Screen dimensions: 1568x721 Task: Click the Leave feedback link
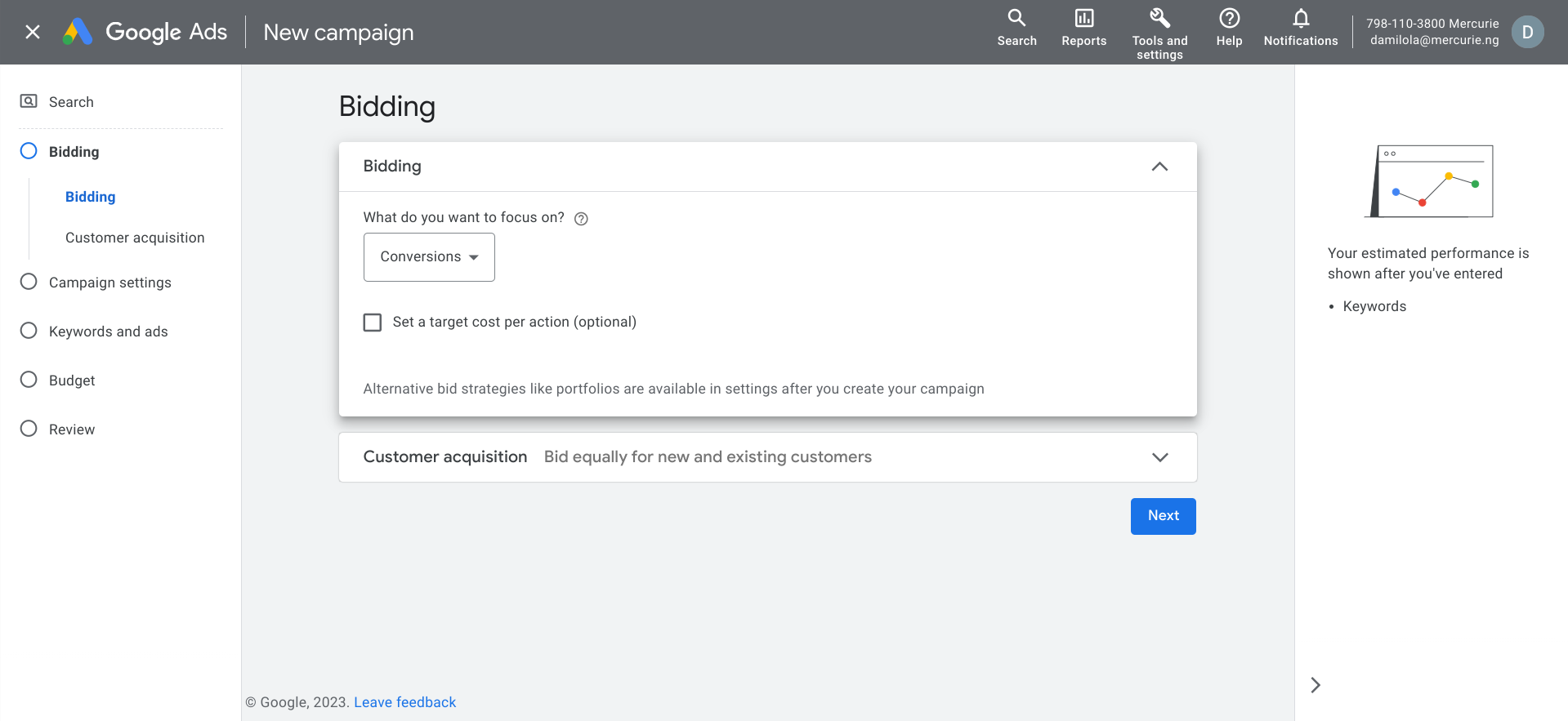tap(404, 702)
